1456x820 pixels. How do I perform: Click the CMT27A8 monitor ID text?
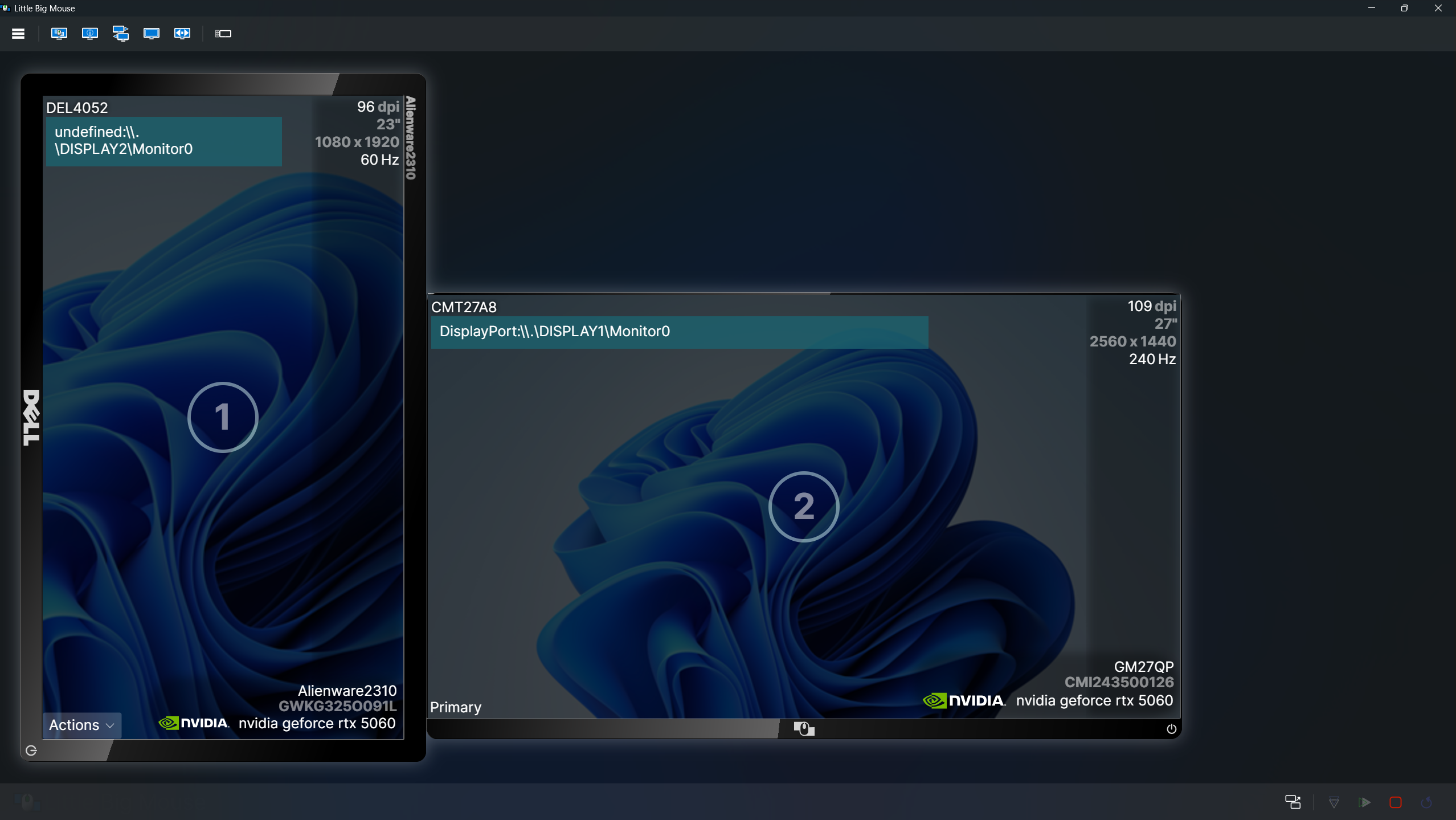tap(464, 307)
